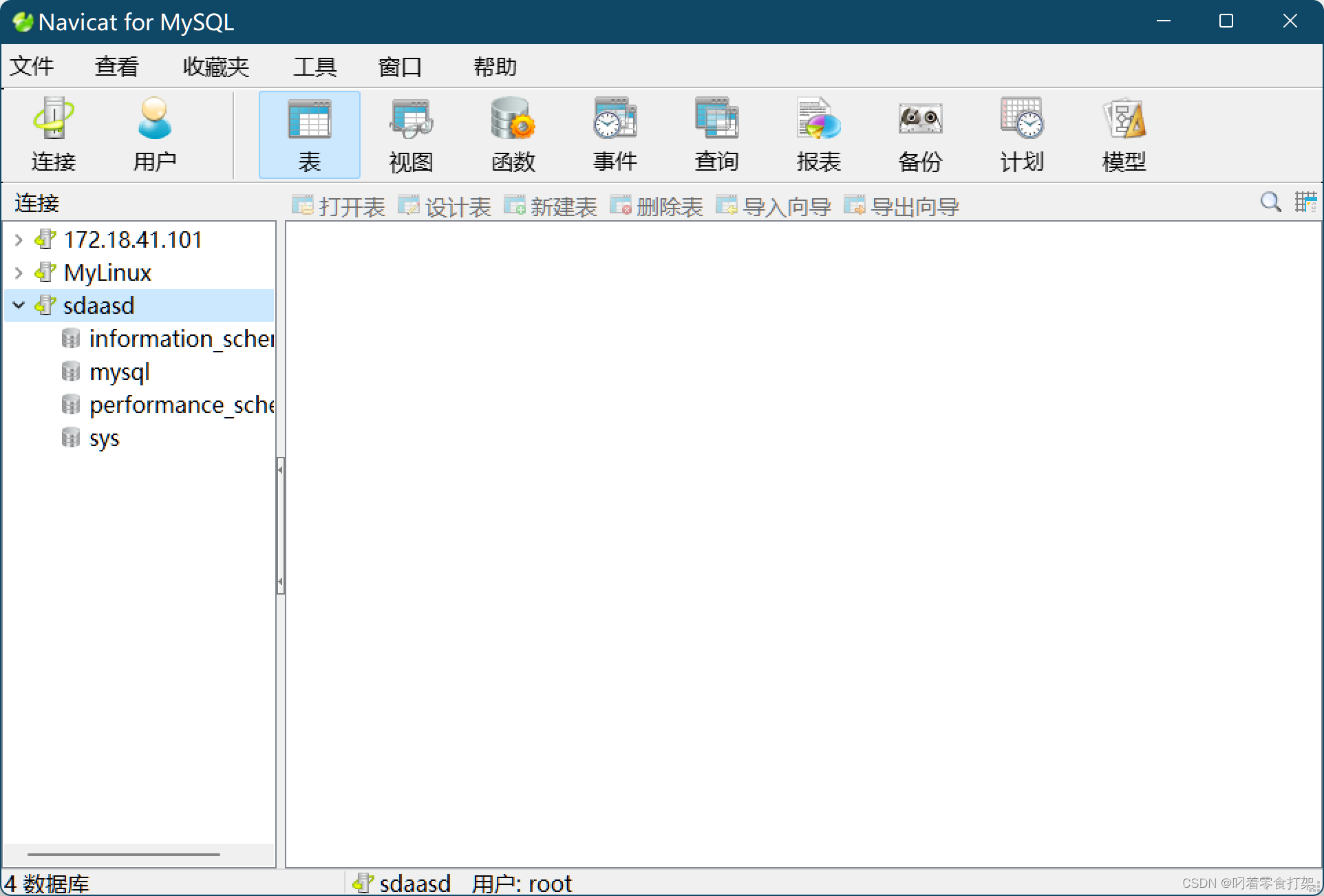Click the 新建表 new table button
Screen dimensions: 1324x896
551,206
